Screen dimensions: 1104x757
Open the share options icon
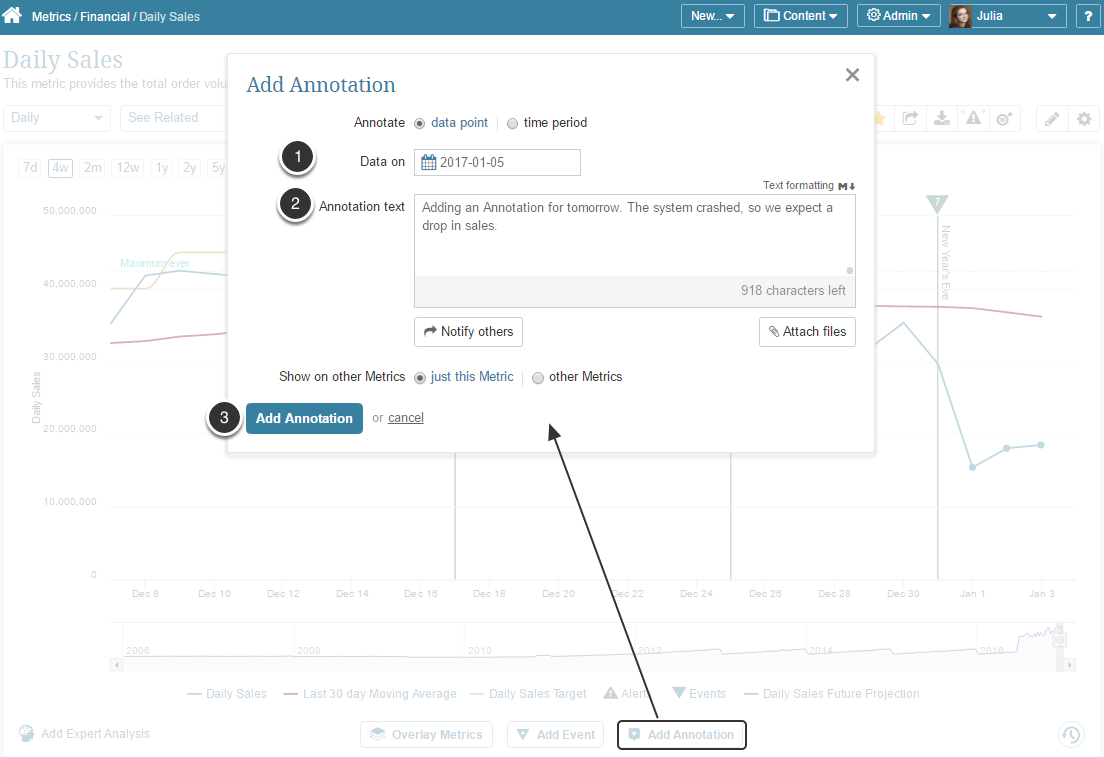click(x=910, y=118)
